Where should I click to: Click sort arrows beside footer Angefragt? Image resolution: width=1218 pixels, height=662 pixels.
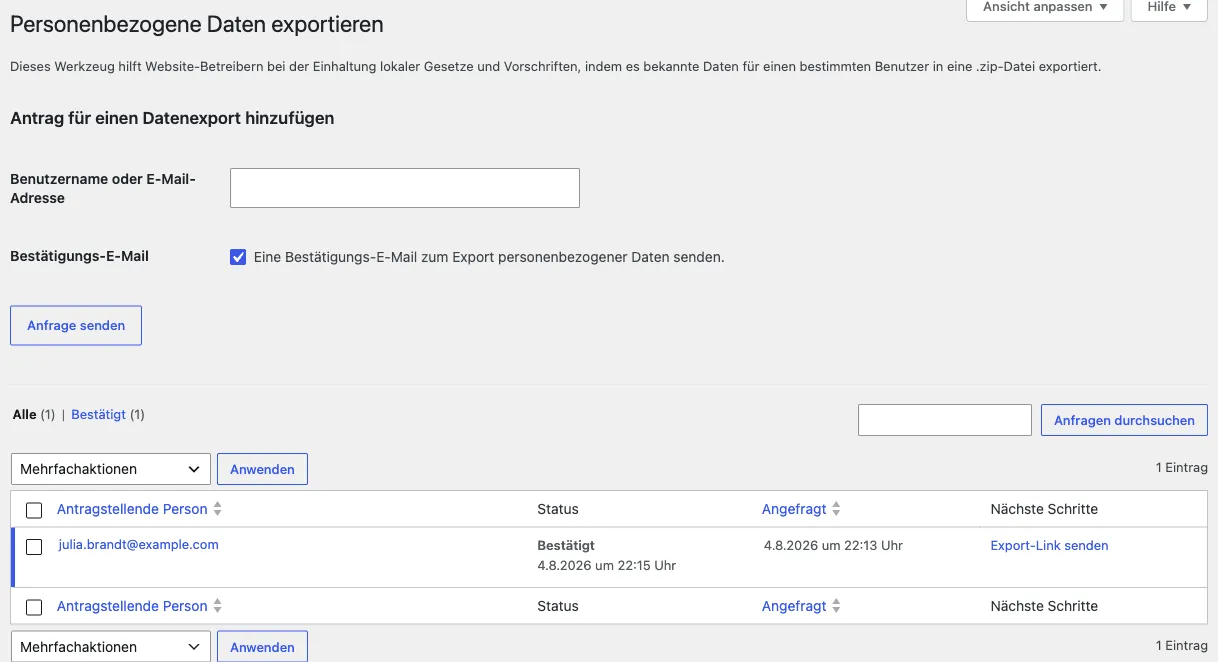[x=836, y=606]
